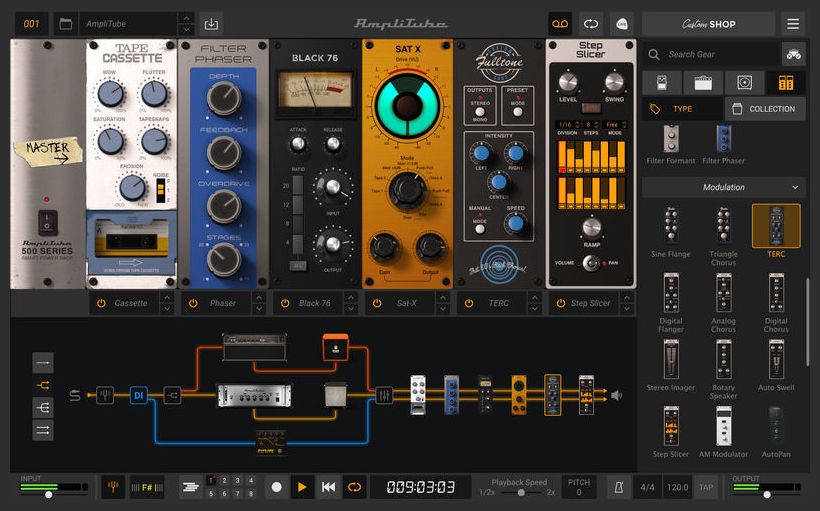820x511 pixels.
Task: Open the looper icon in top bar
Action: 591,24
